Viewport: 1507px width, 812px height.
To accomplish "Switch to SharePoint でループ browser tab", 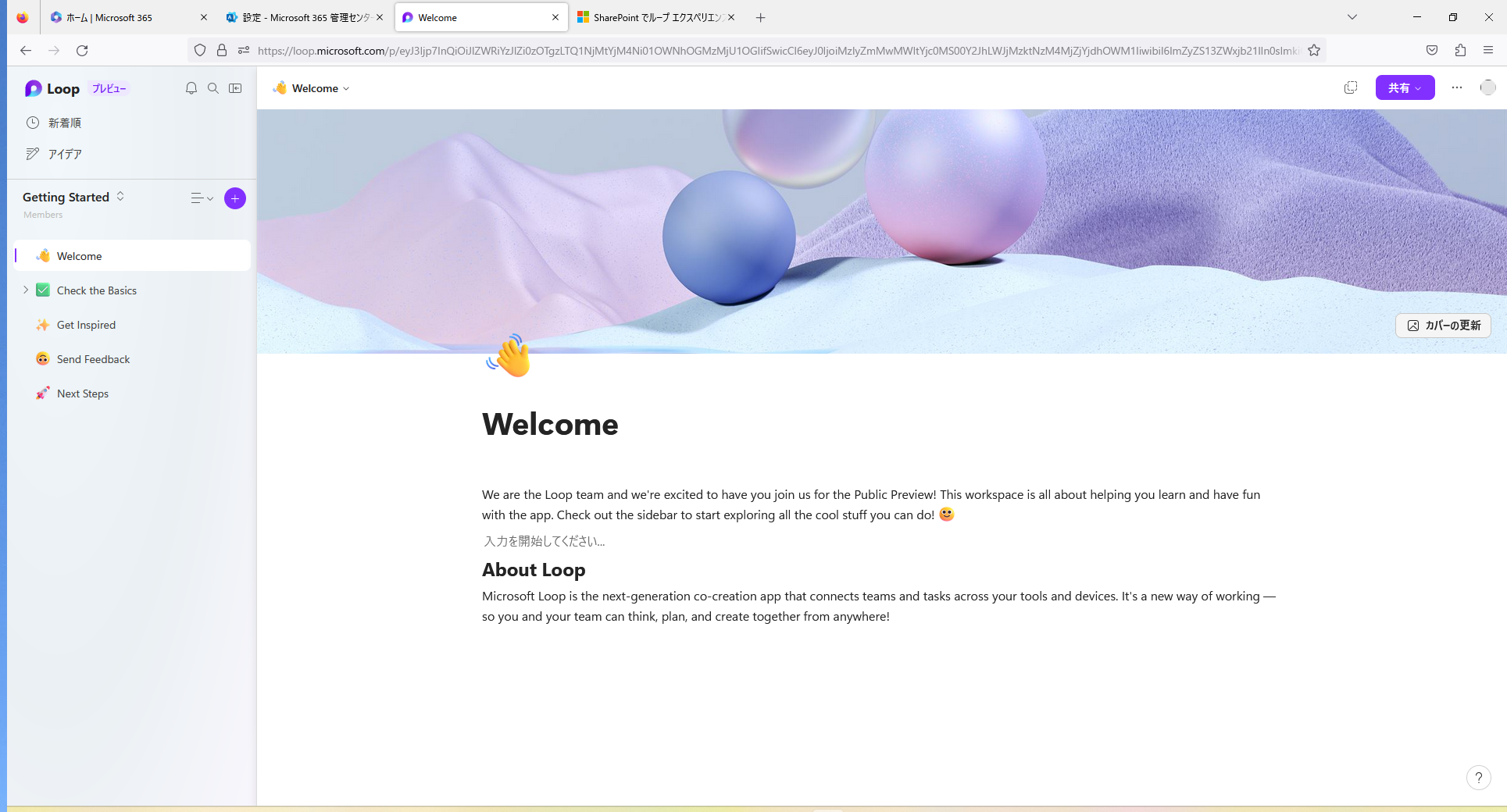I will click(x=656, y=17).
